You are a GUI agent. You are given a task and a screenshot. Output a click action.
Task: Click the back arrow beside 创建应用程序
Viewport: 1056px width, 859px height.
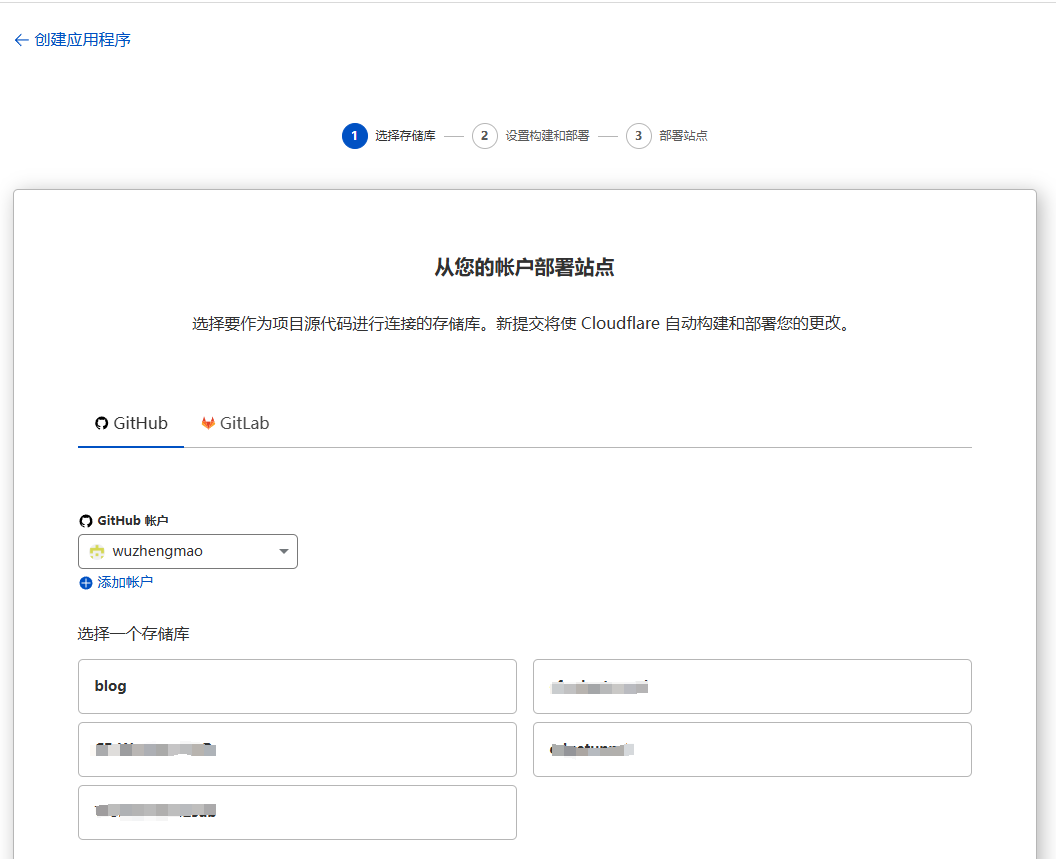point(21,40)
